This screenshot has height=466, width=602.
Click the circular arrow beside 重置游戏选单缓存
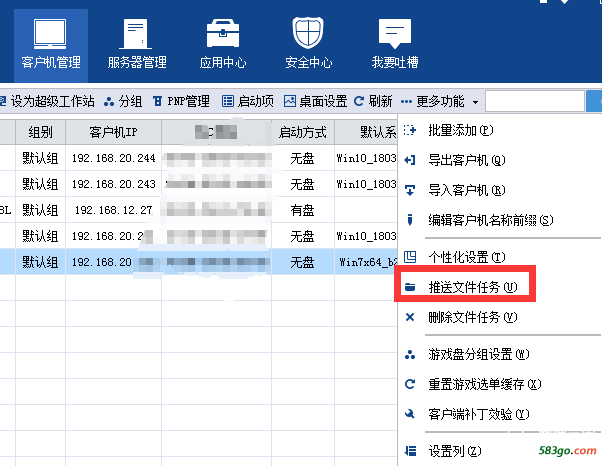(x=410, y=384)
